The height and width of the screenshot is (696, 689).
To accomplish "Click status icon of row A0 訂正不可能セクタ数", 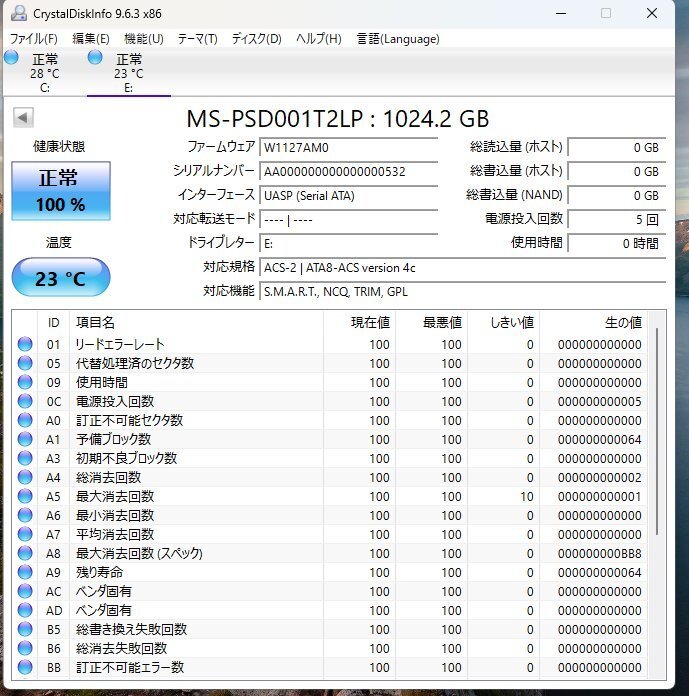I will 25,420.
